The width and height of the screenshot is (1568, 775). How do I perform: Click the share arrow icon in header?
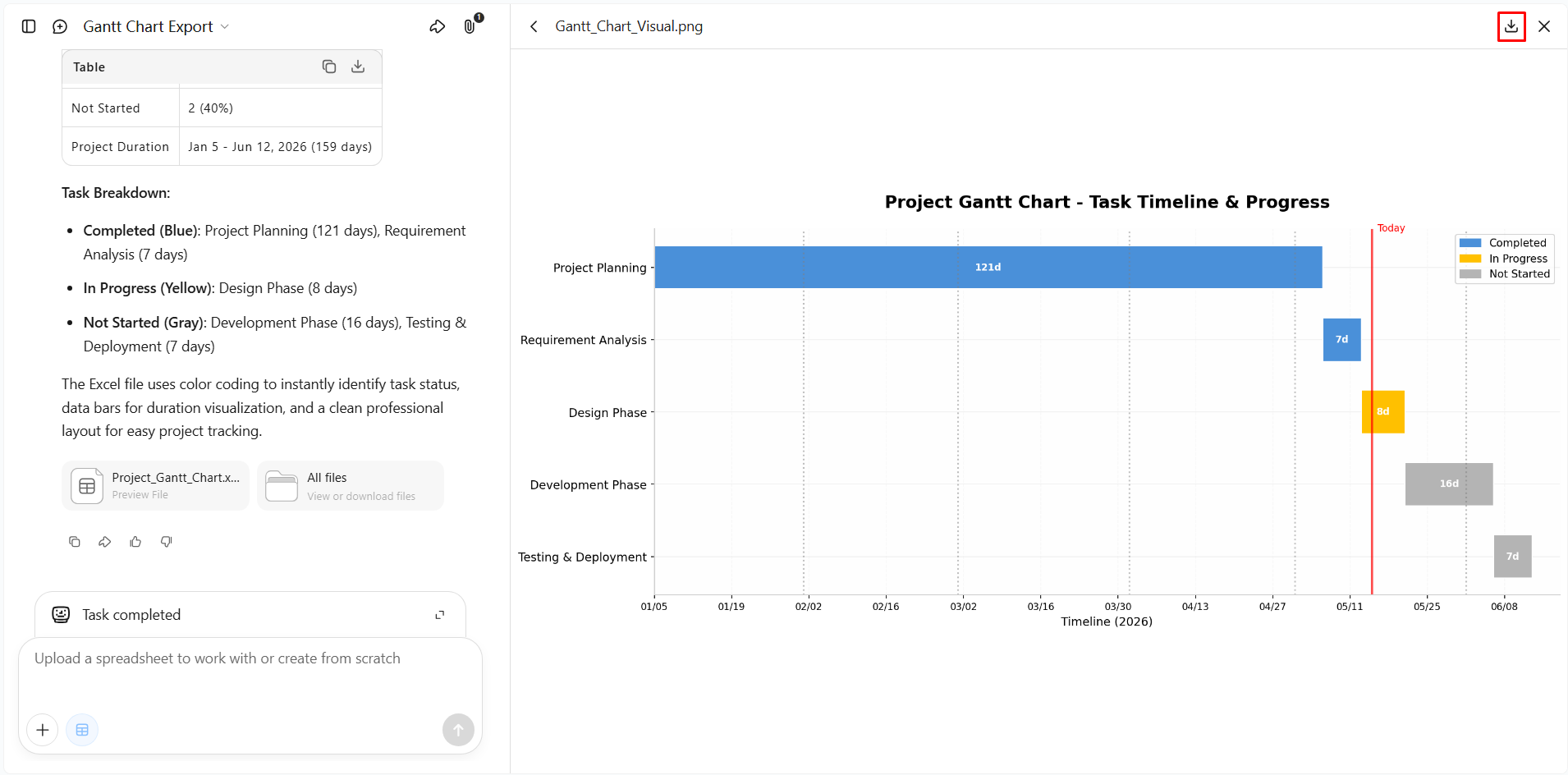pyautogui.click(x=438, y=26)
